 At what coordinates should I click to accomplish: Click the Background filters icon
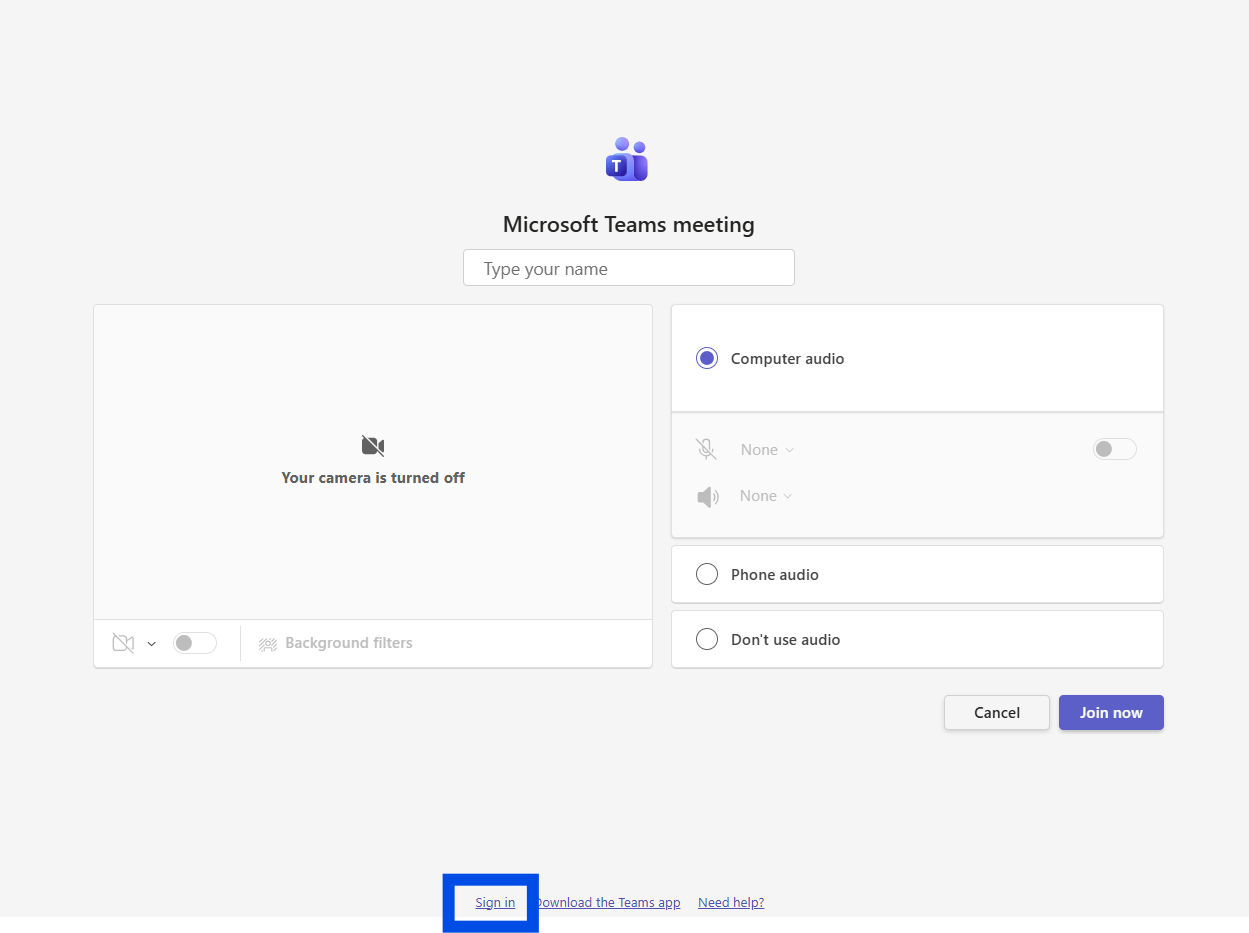click(x=268, y=644)
